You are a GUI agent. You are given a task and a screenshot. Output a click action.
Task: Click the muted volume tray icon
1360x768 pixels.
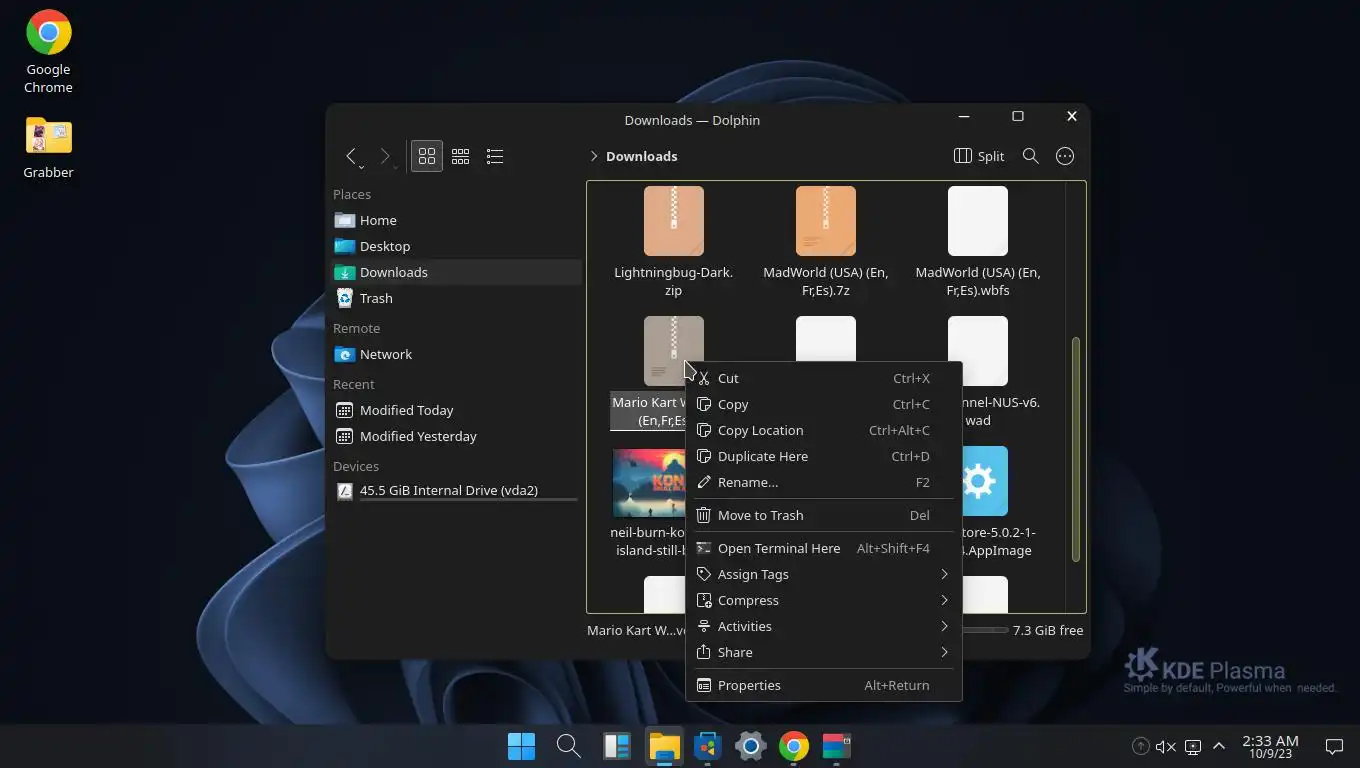pyautogui.click(x=1165, y=746)
